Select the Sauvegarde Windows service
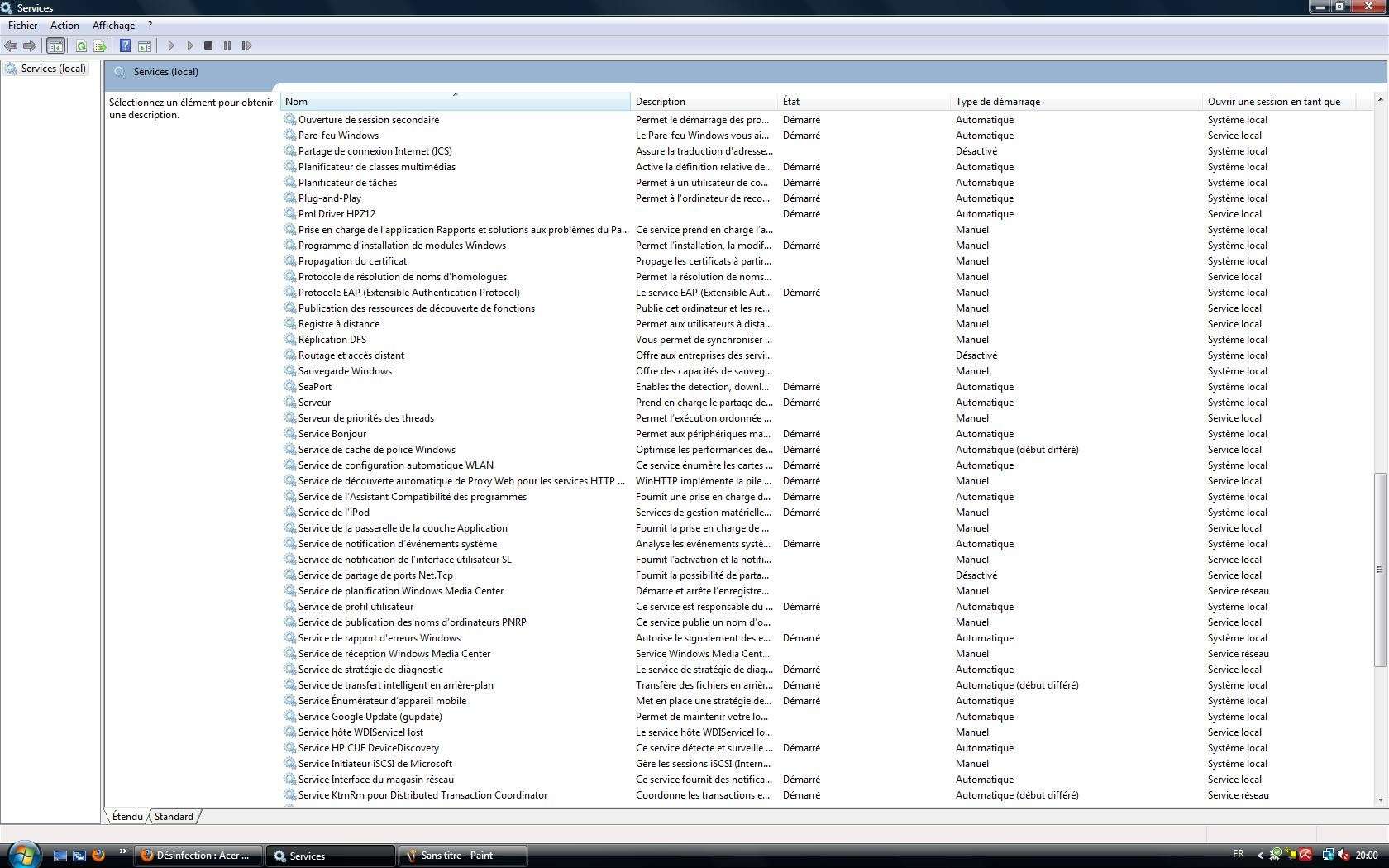This screenshot has width=1389, height=868. tap(345, 371)
